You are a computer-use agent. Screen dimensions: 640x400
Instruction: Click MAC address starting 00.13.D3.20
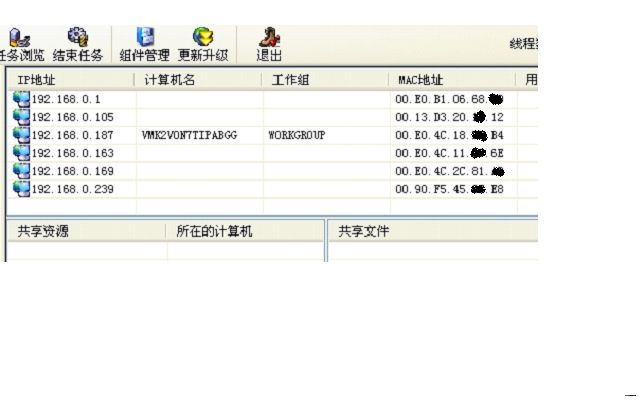tap(449, 117)
